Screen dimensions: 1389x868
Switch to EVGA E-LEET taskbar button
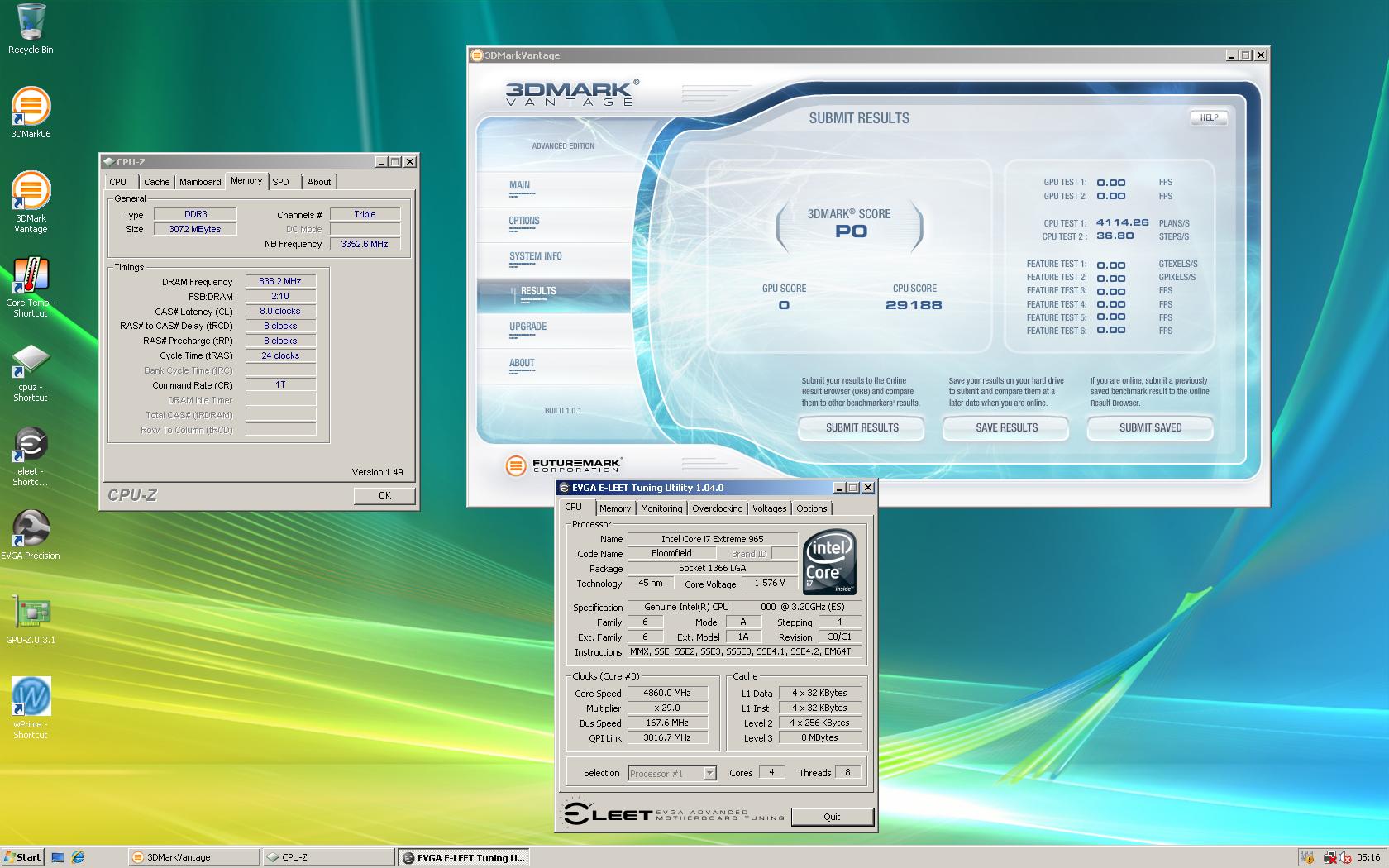click(464, 857)
